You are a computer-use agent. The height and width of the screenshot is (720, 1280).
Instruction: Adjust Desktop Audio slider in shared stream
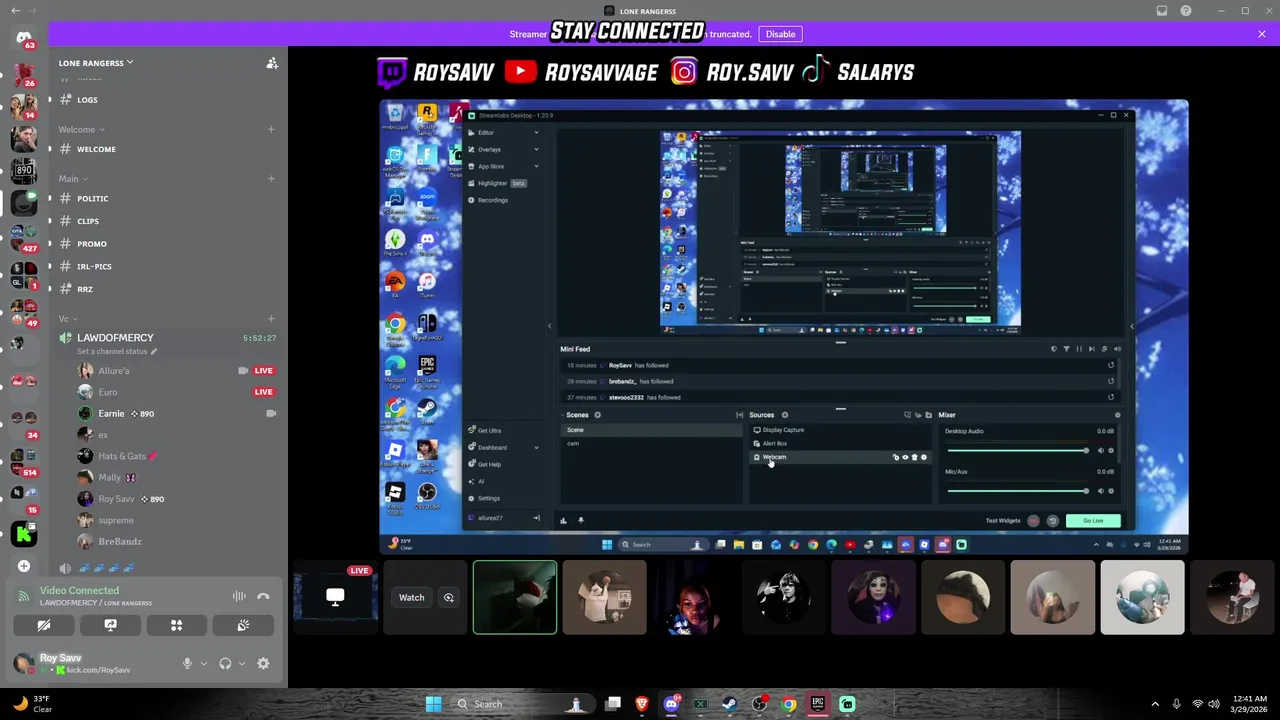click(x=1017, y=451)
